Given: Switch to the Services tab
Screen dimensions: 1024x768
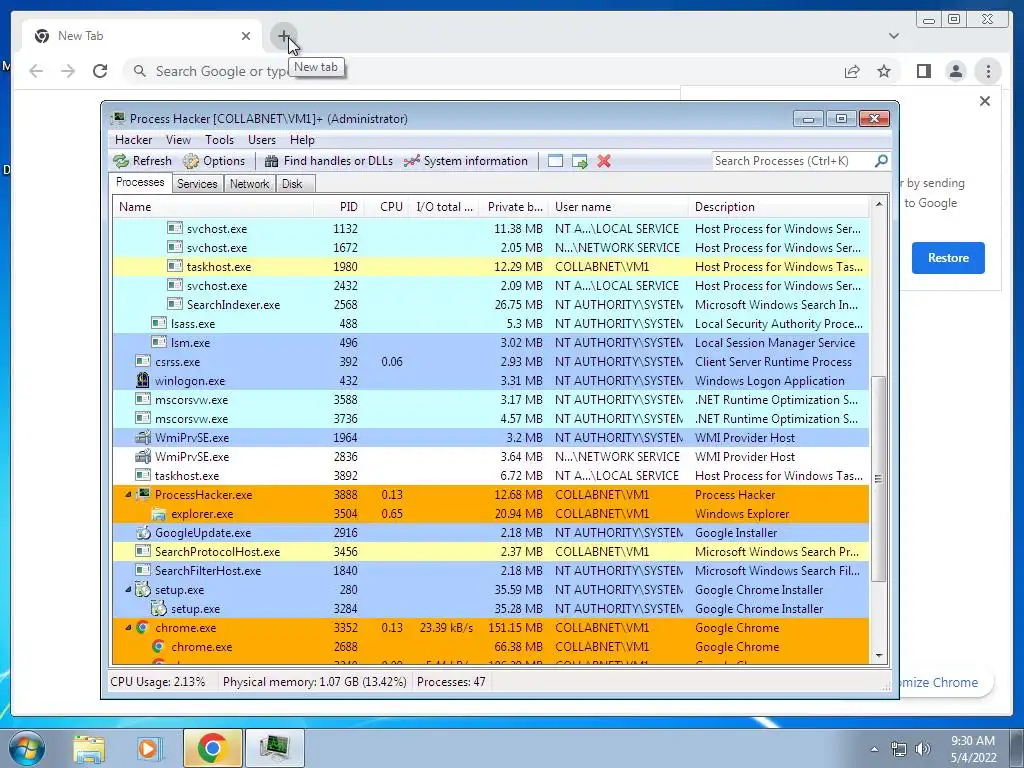Looking at the screenshot, I should pyautogui.click(x=197, y=184).
